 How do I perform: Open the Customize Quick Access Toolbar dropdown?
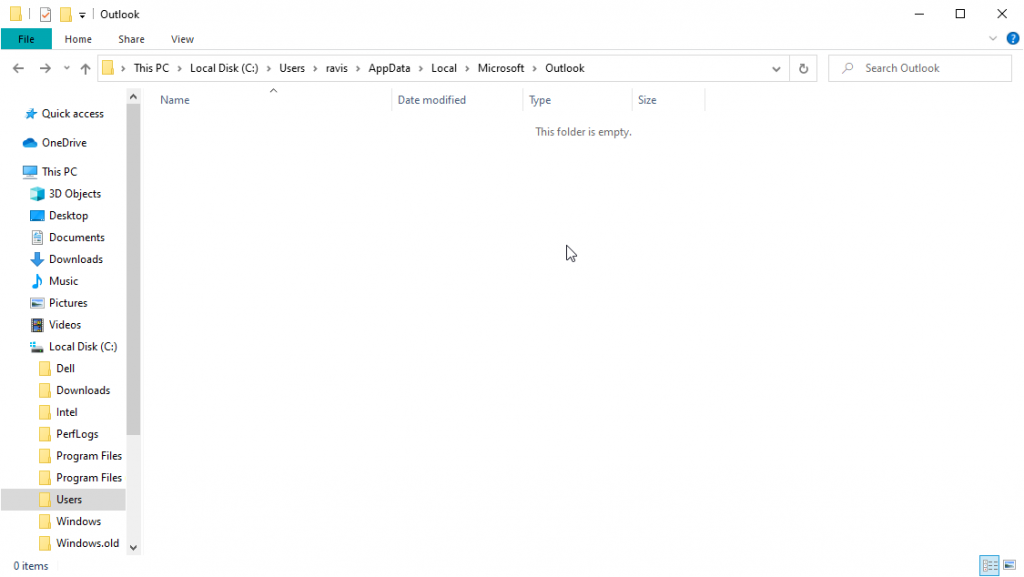click(x=82, y=14)
